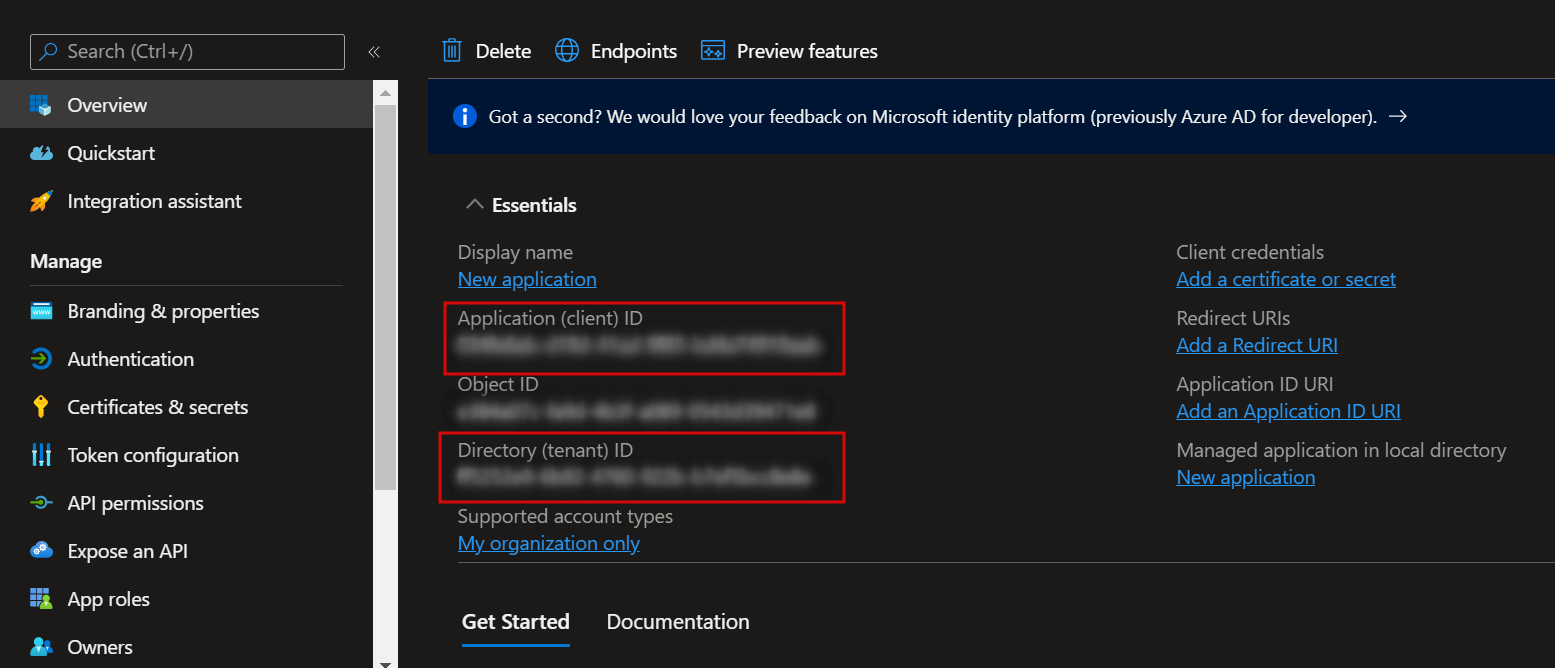Screen dimensions: 1555x668
Task: Click the Managed application in local directory label
Action: click(x=1341, y=450)
